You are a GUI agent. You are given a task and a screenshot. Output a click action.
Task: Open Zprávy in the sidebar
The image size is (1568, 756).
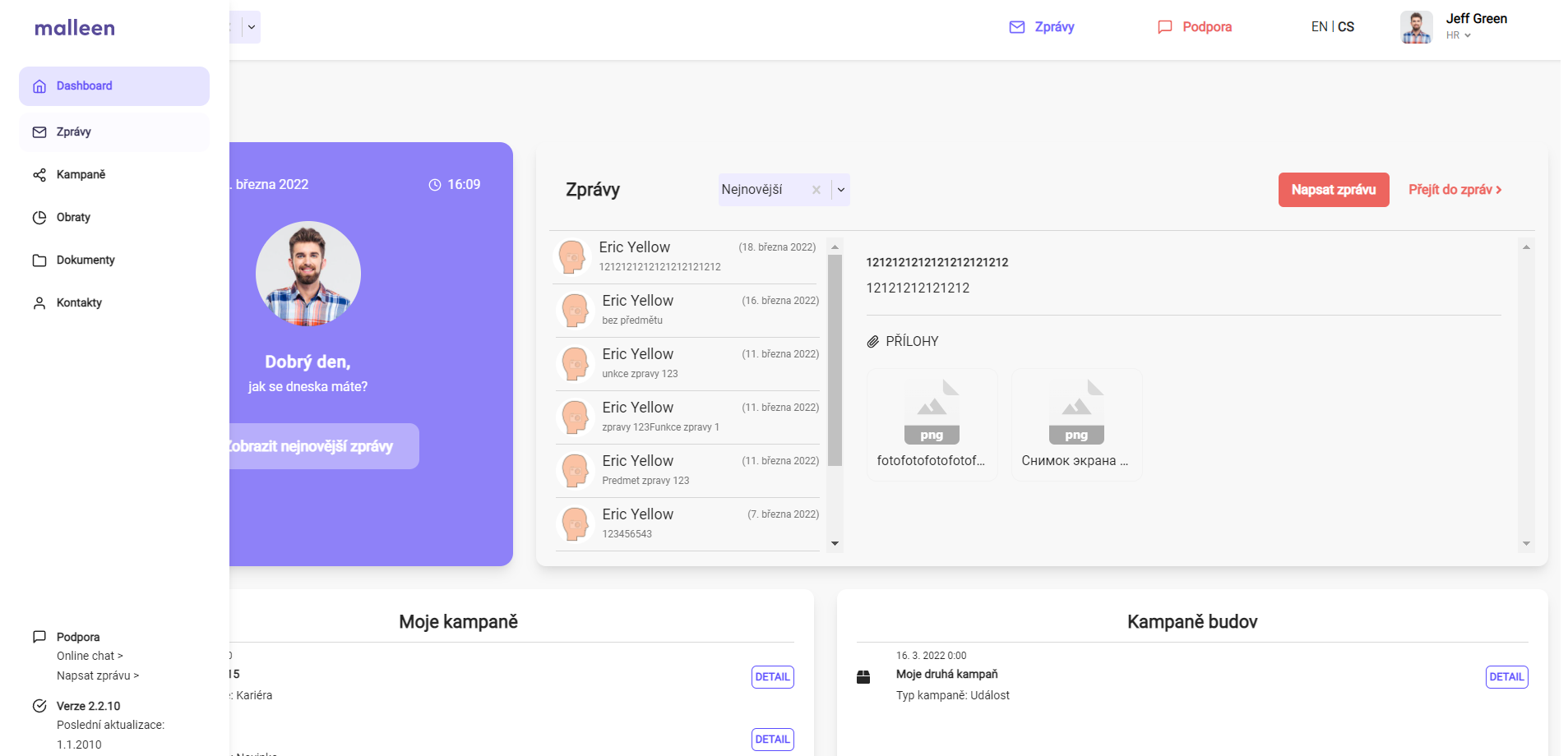(114, 132)
